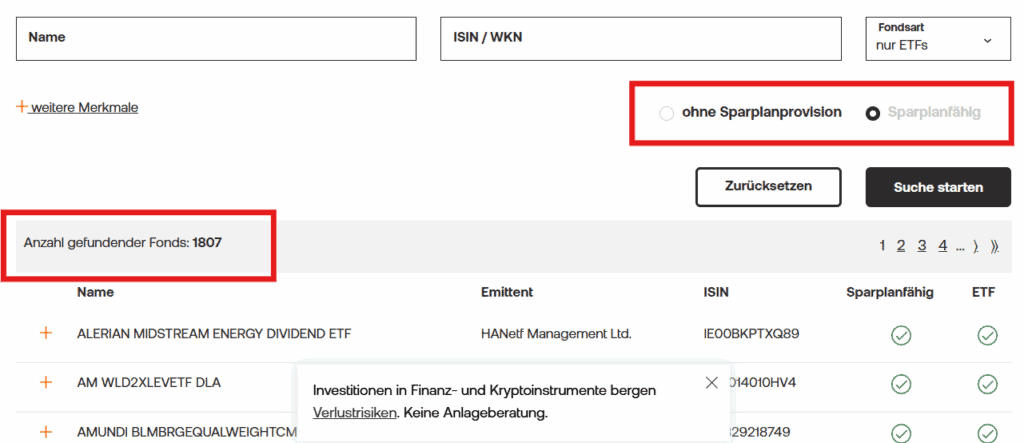This screenshot has height=443, width=1024.
Task: Expand the AMUNDI BLMBRGEQUALWEIGHTCM row details
Action: click(45, 432)
